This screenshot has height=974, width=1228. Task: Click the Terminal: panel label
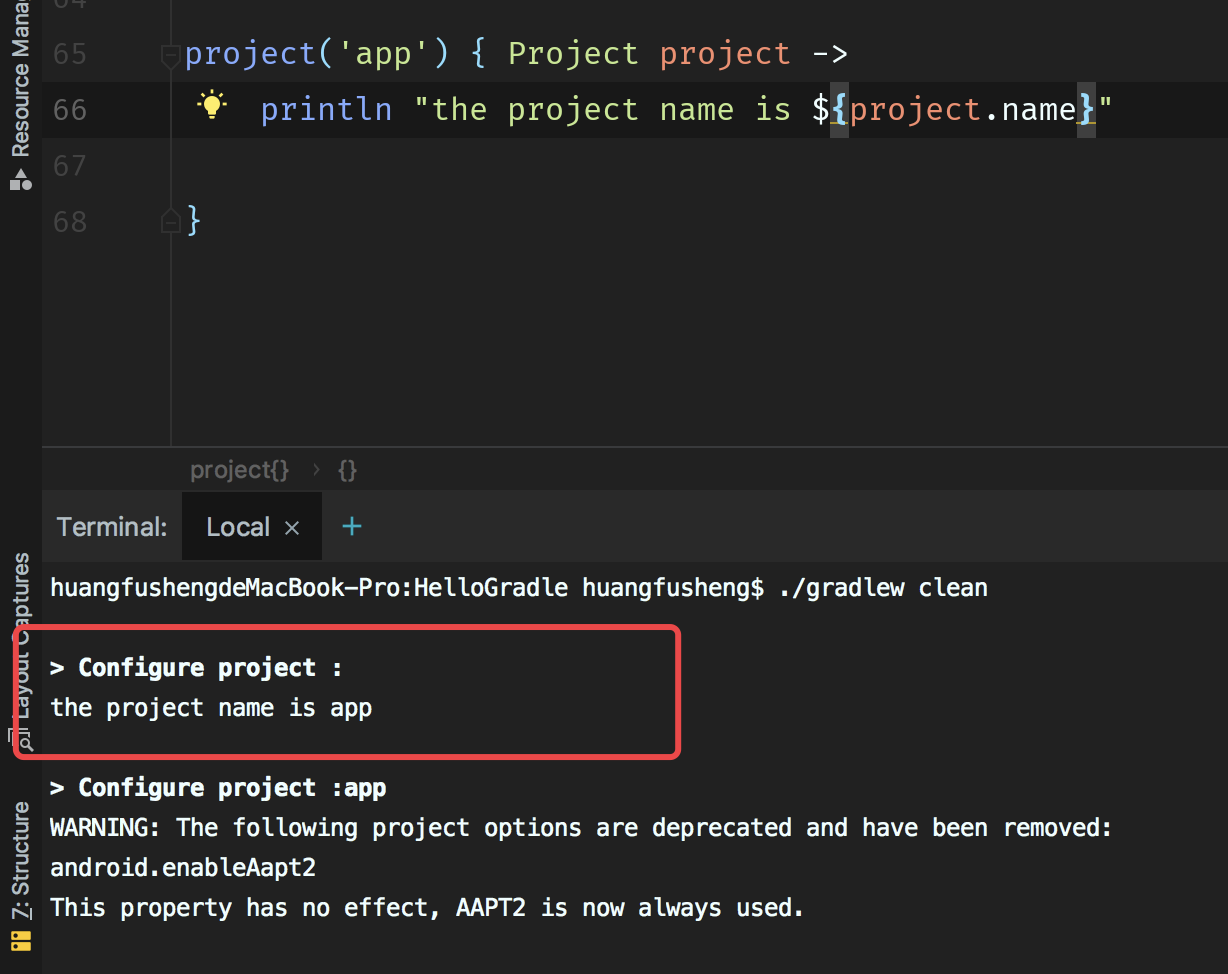click(112, 527)
